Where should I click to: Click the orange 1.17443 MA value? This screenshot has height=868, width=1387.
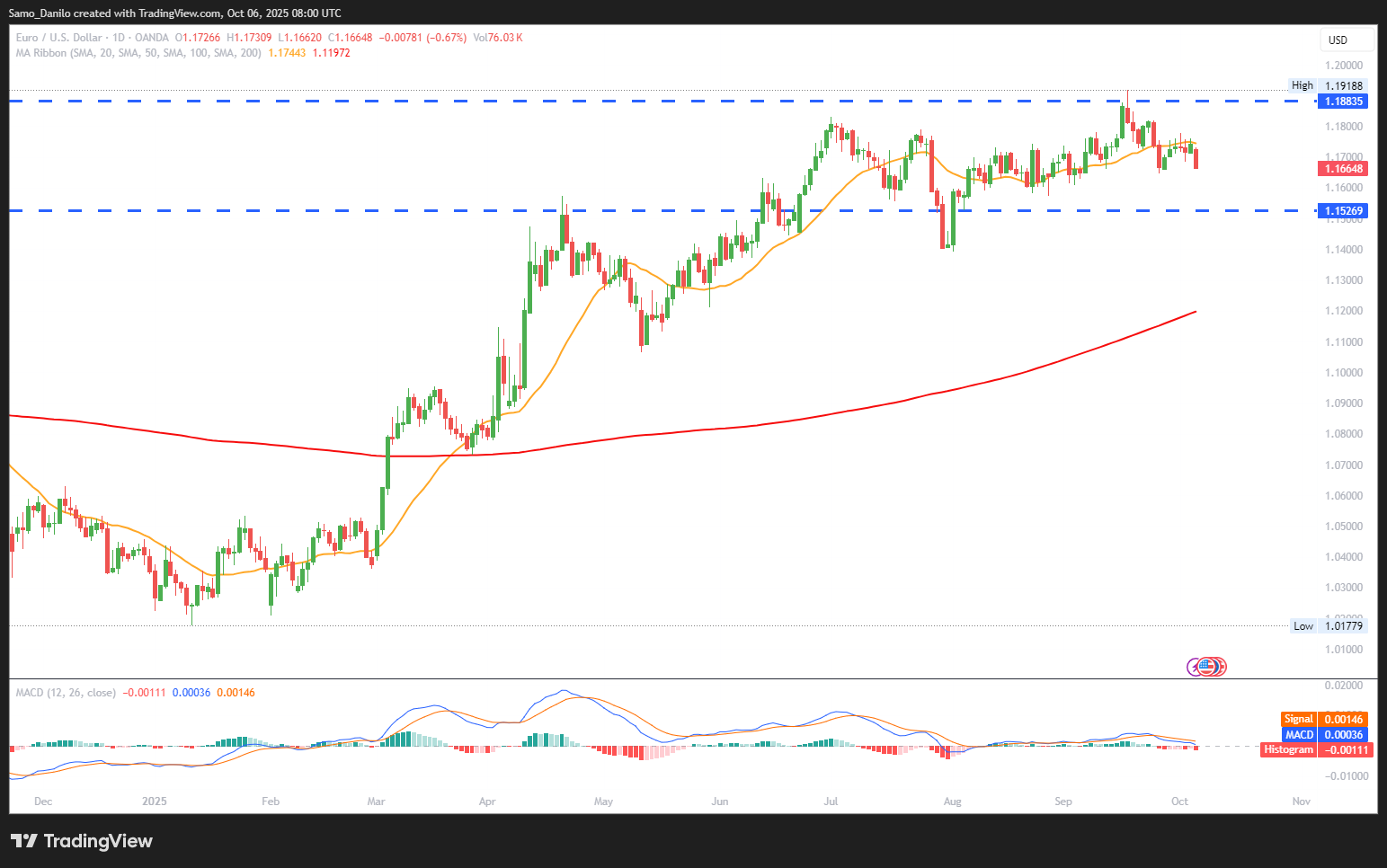pyautogui.click(x=287, y=53)
